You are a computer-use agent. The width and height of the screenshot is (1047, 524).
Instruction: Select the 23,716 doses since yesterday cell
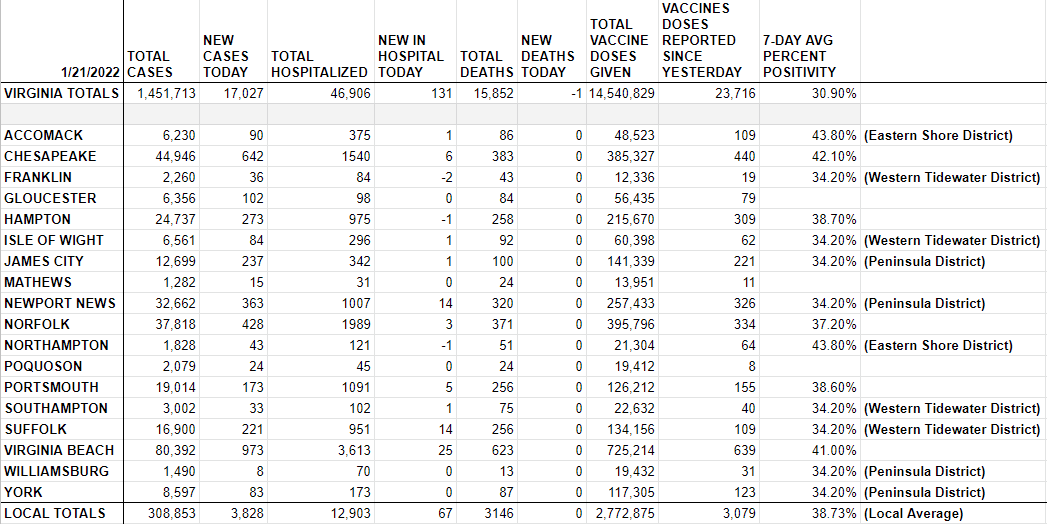[735, 93]
